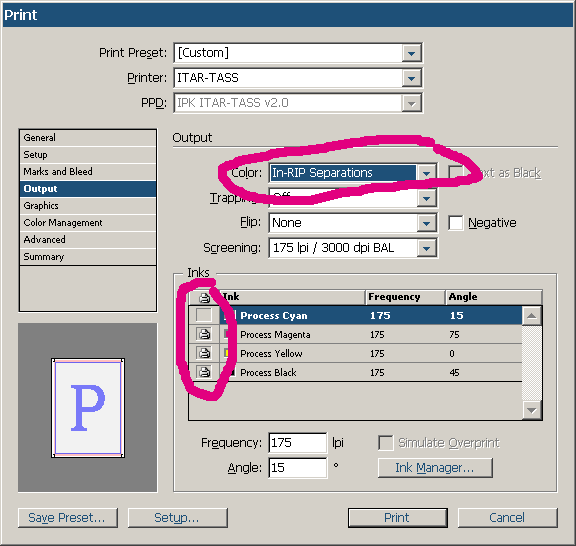
Task: Select the Process Yellow ink row
Action: point(356,353)
